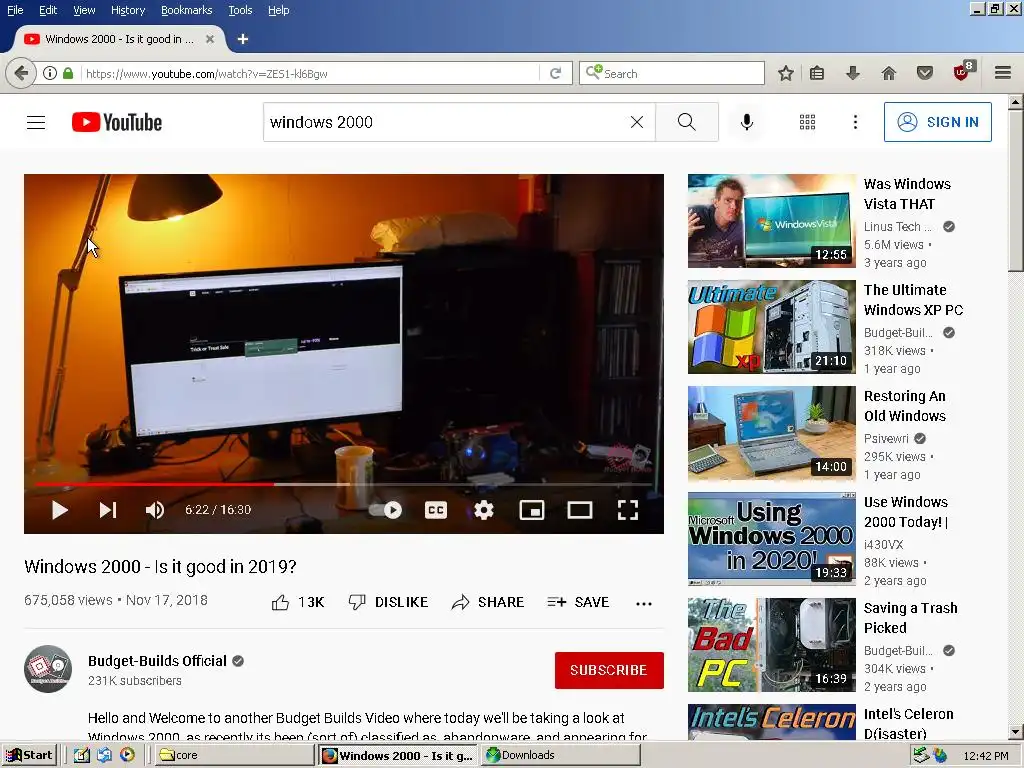Mute the video volume speaker icon
This screenshot has height=768, width=1024.
point(155,510)
